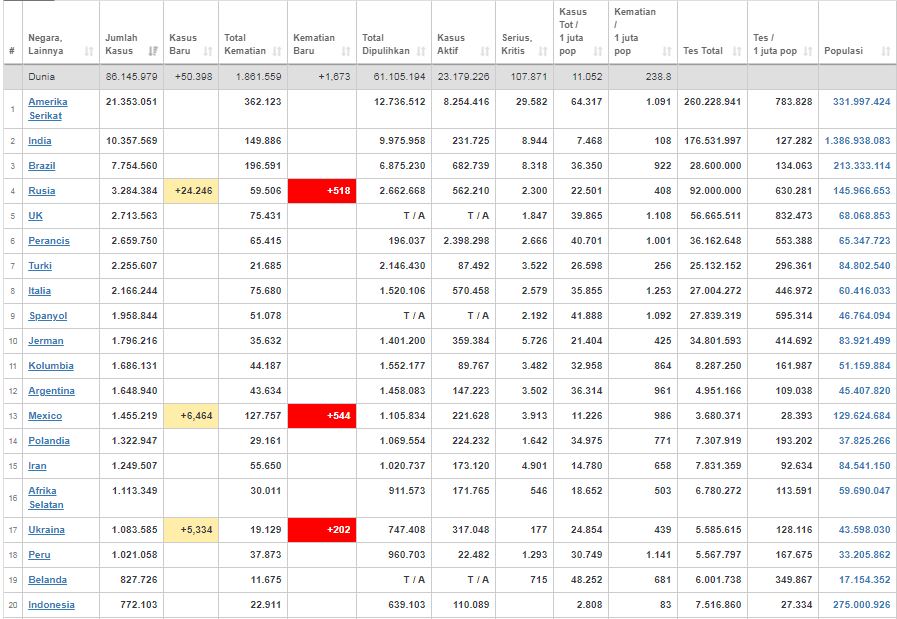
Task: Sort by Kasus Tot / 1 juta pop arrows
Action: click(598, 51)
